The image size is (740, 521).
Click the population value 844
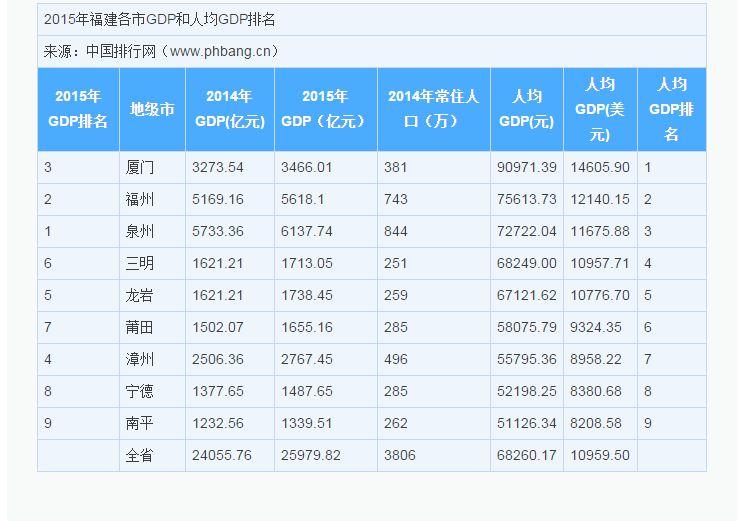tap(395, 231)
